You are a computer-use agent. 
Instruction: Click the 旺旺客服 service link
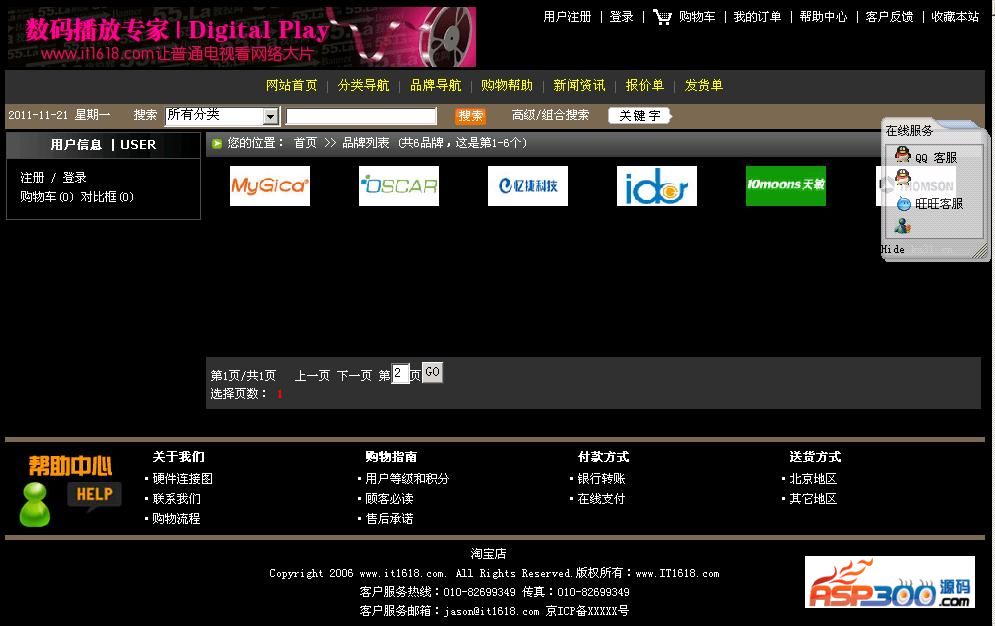[x=939, y=204]
